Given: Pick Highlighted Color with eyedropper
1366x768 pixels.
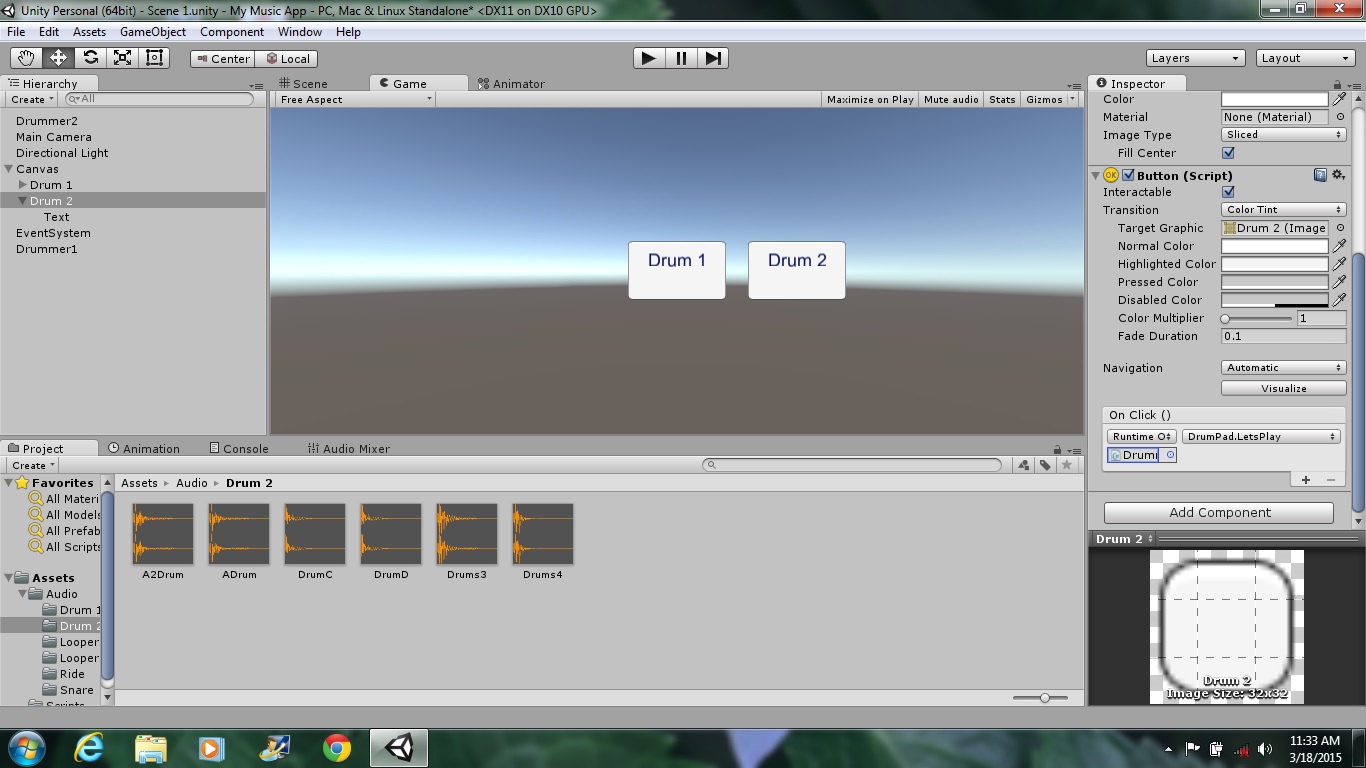Looking at the screenshot, I should (x=1339, y=264).
